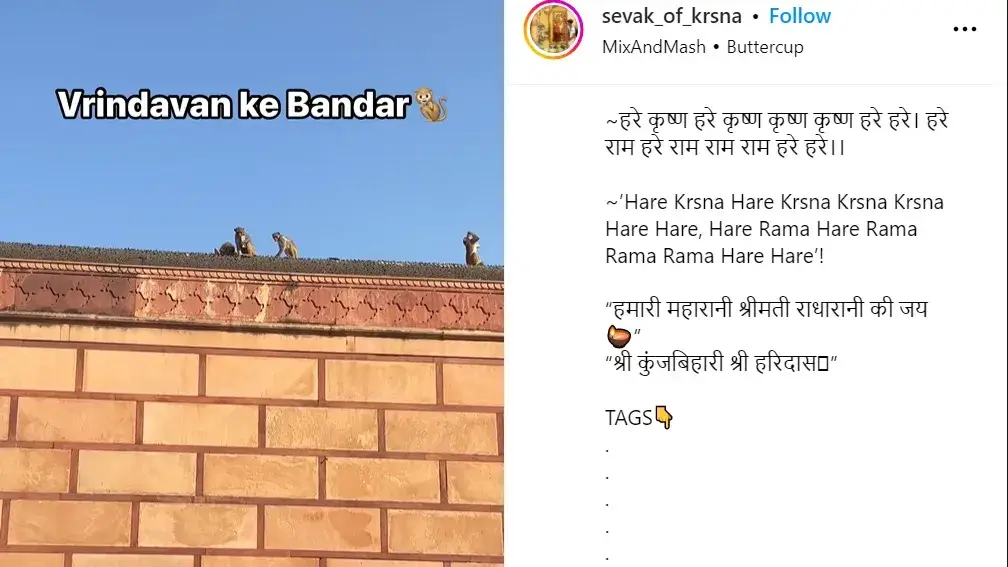Click the Vrindavan ke Bandar overlay title
This screenshot has width=1008, height=567.
click(234, 105)
